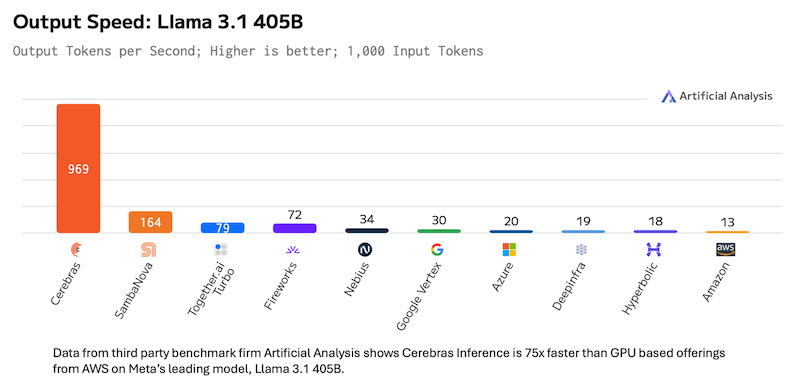Click the Hyperbolic logo icon

[653, 250]
